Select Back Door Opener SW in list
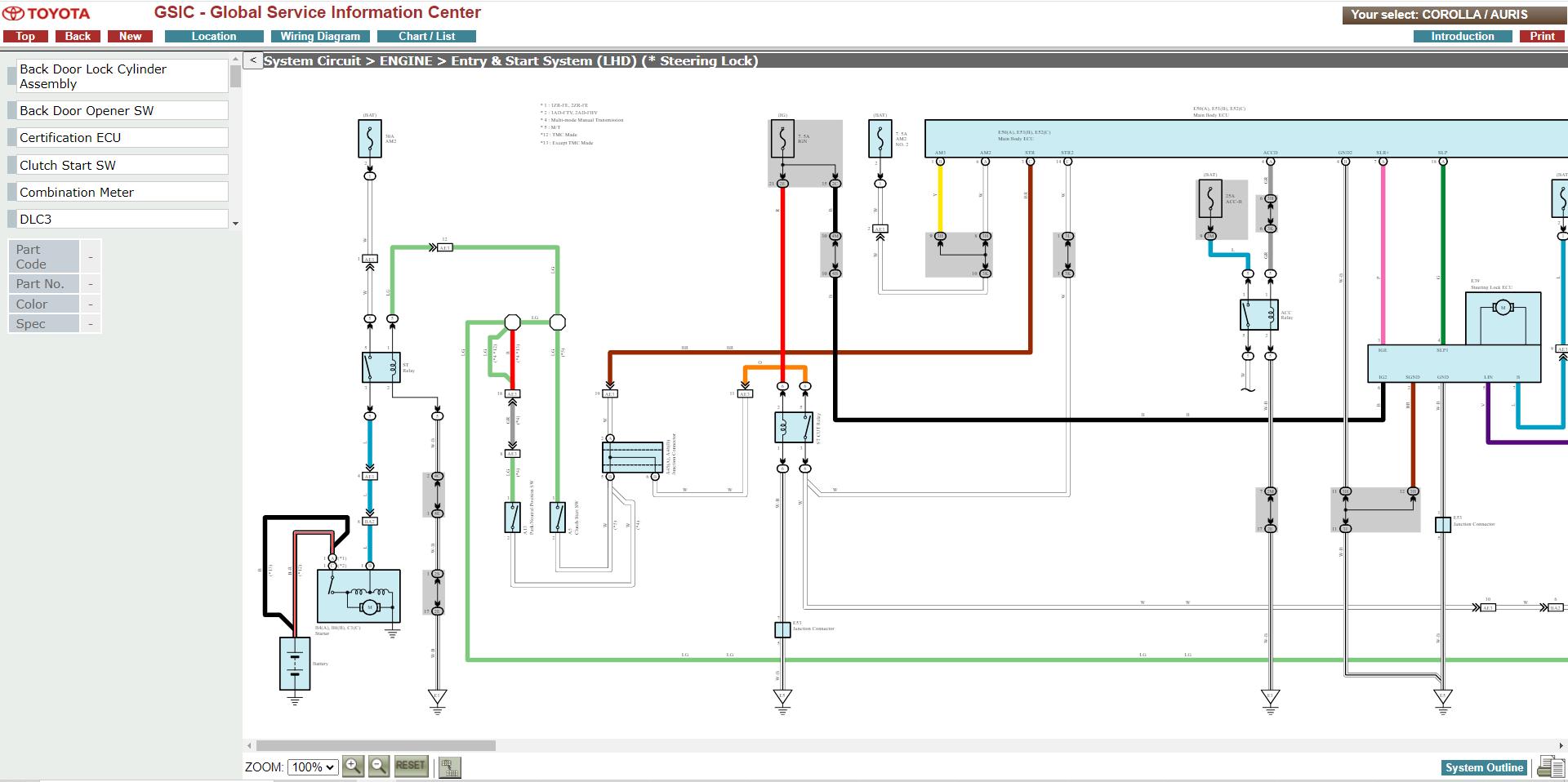The height and width of the screenshot is (782, 1568). tap(122, 110)
